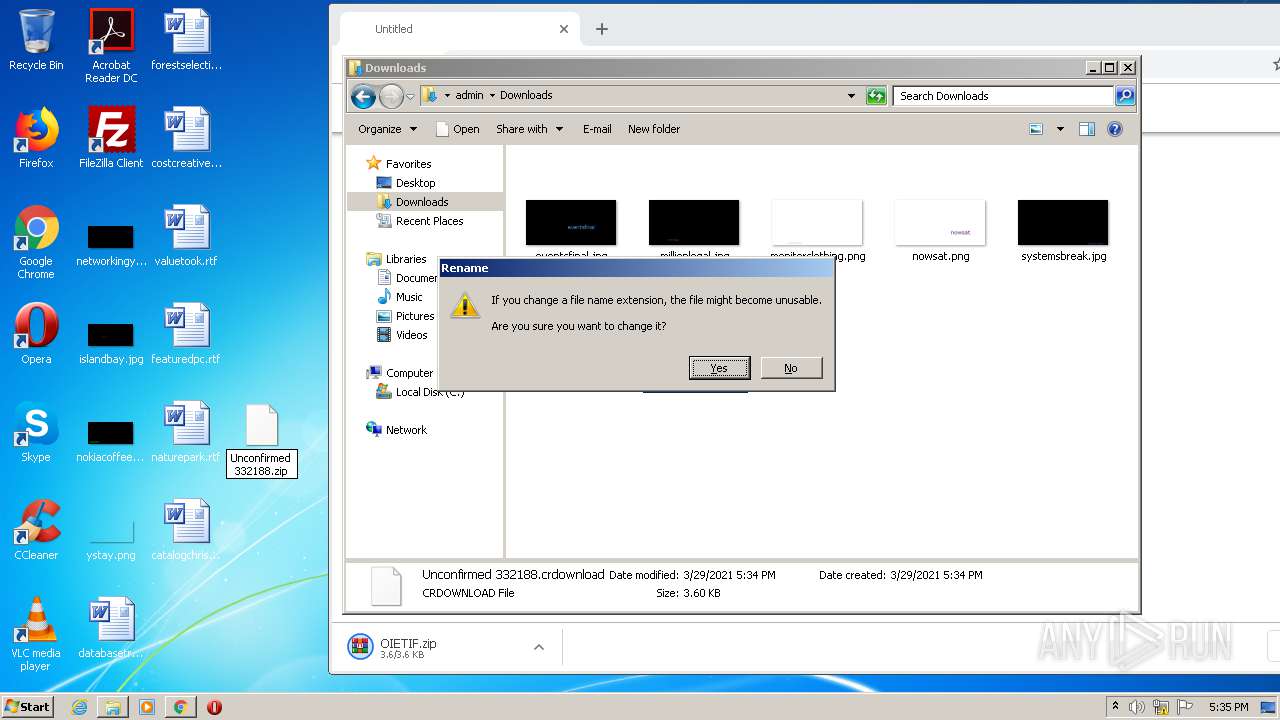Click the Start button
Viewport: 1280px width, 720px height.
(x=28, y=706)
